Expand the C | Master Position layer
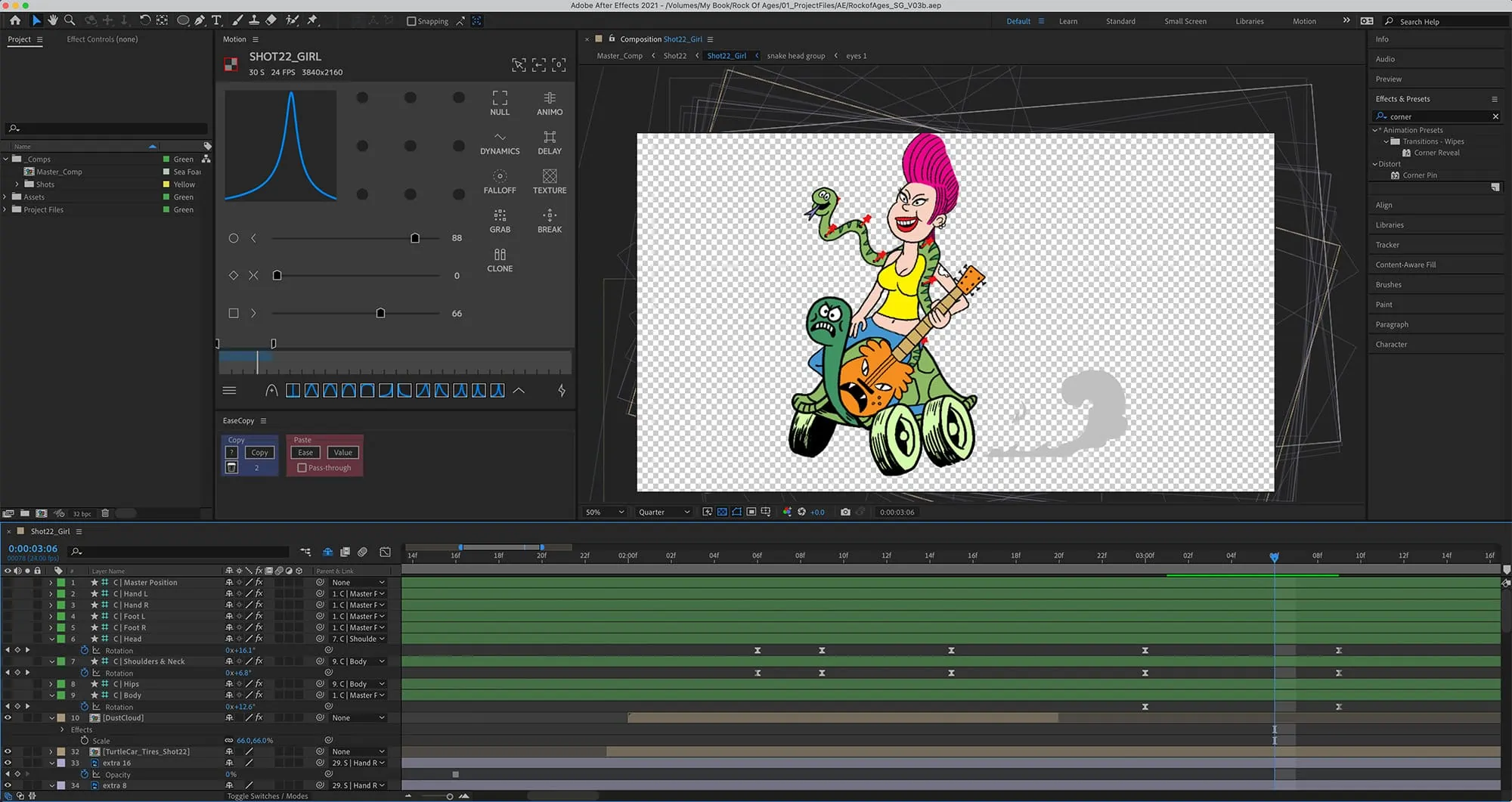The height and width of the screenshot is (802, 1512). pos(51,583)
